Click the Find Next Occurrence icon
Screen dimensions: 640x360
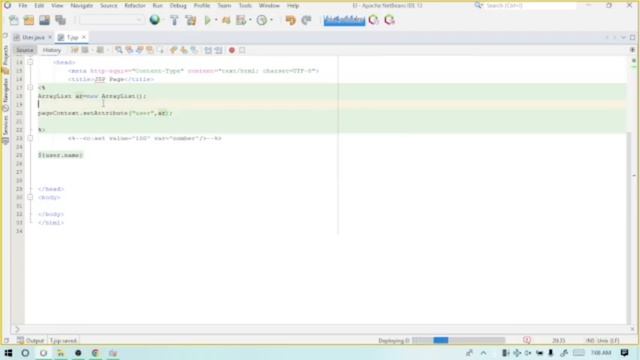(140, 50)
